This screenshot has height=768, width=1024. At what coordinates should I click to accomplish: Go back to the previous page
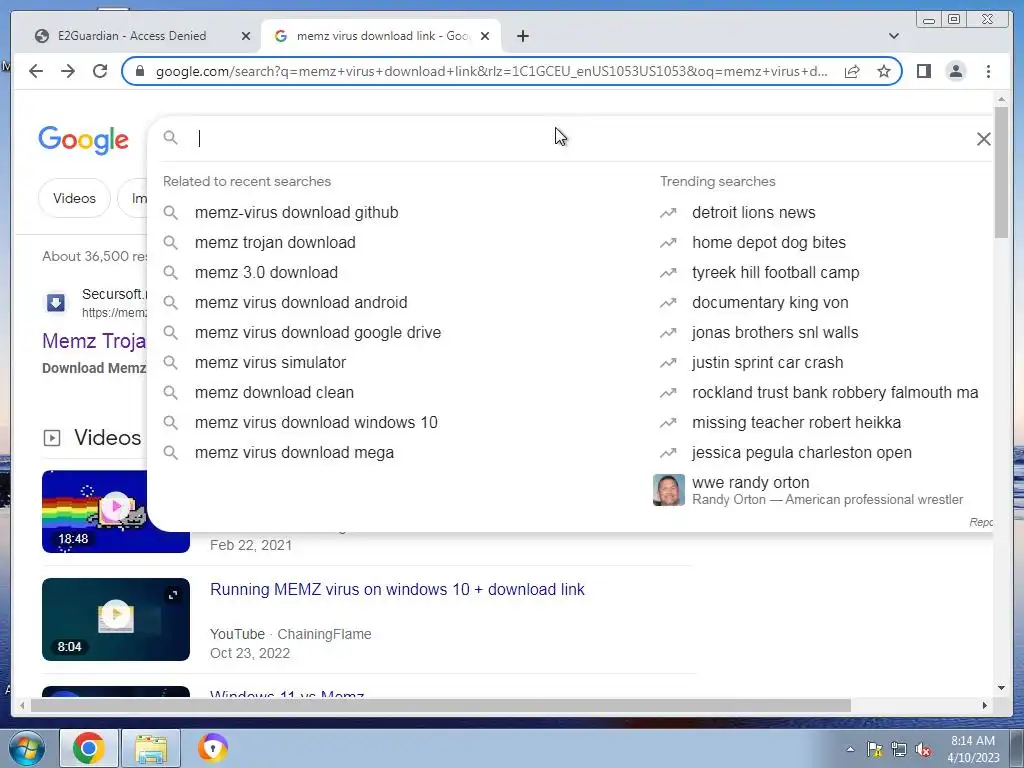pos(36,71)
